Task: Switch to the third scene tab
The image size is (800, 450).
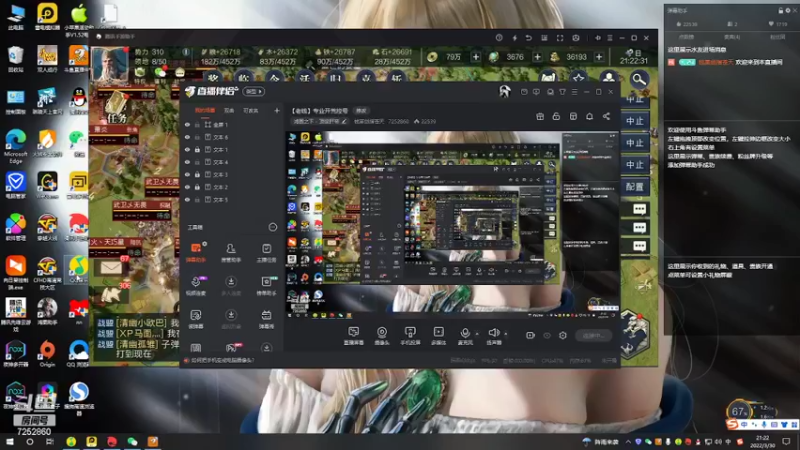Action: click(x=250, y=110)
